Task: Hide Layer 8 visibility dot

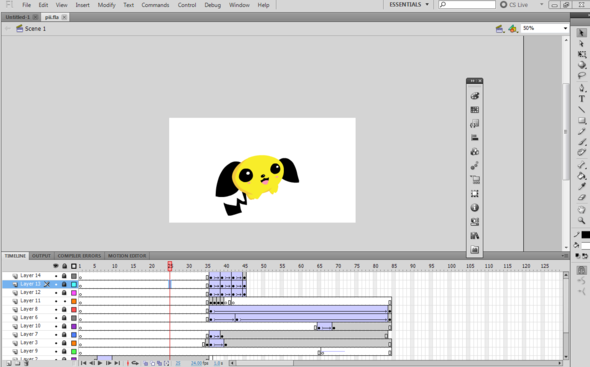Action: (x=56, y=309)
